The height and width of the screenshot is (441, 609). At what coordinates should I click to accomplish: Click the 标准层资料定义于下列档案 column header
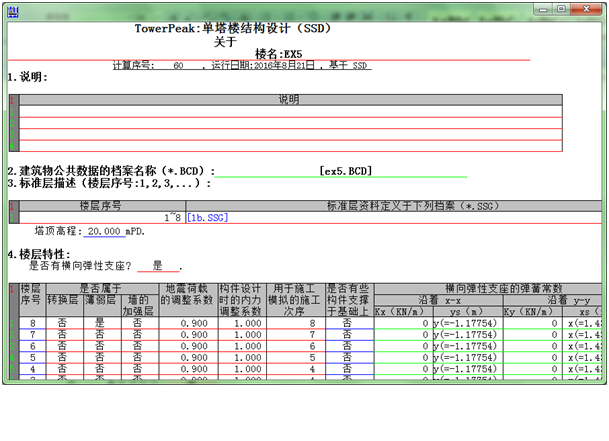tap(394, 206)
